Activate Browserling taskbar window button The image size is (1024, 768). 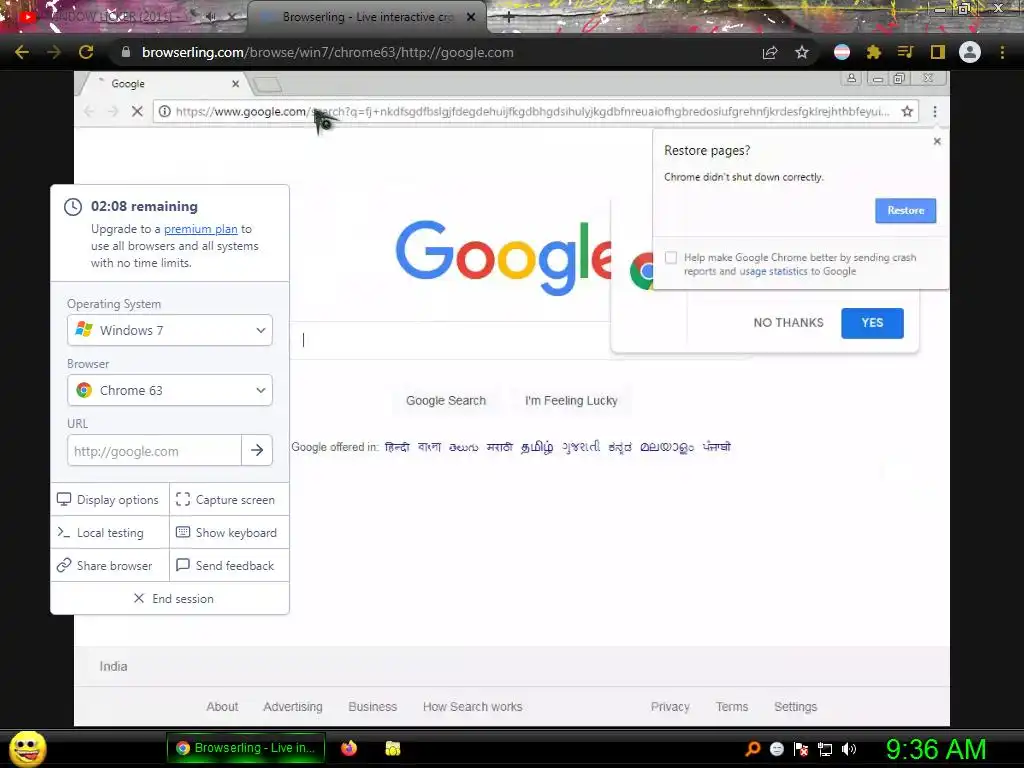click(246, 748)
